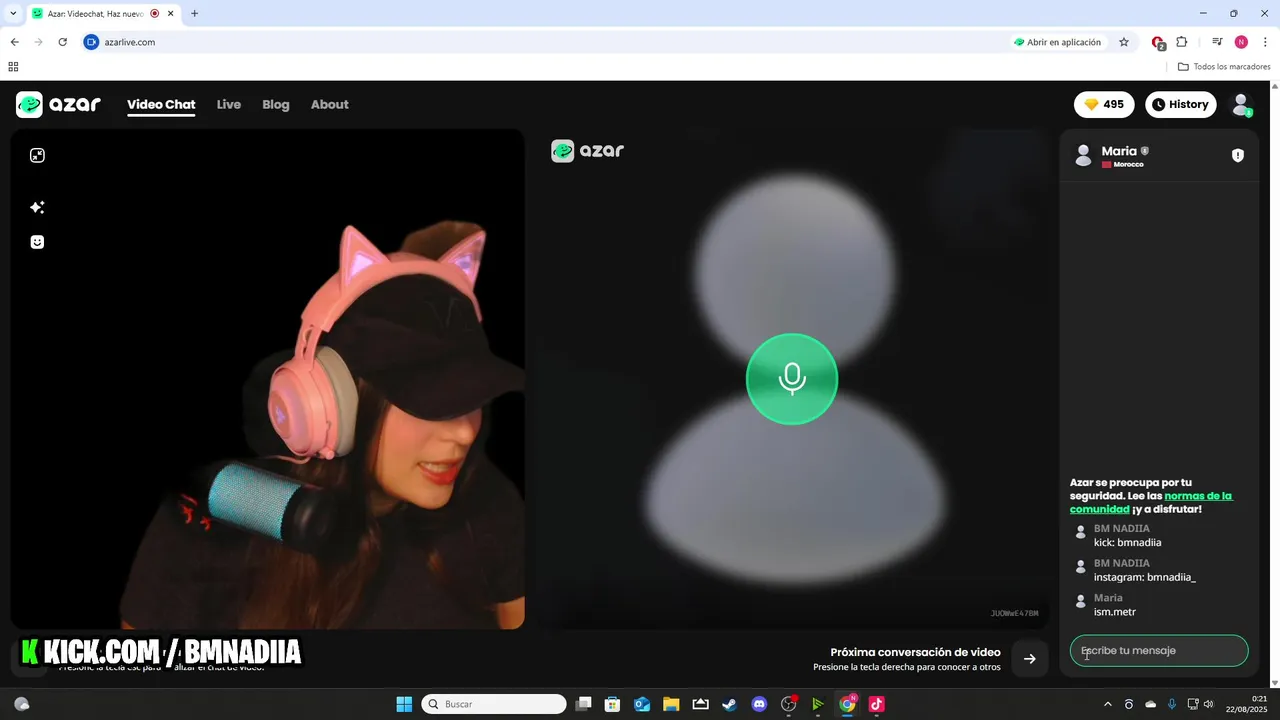Open TikTok app from the taskbar
The image size is (1280, 720).
coord(877,704)
